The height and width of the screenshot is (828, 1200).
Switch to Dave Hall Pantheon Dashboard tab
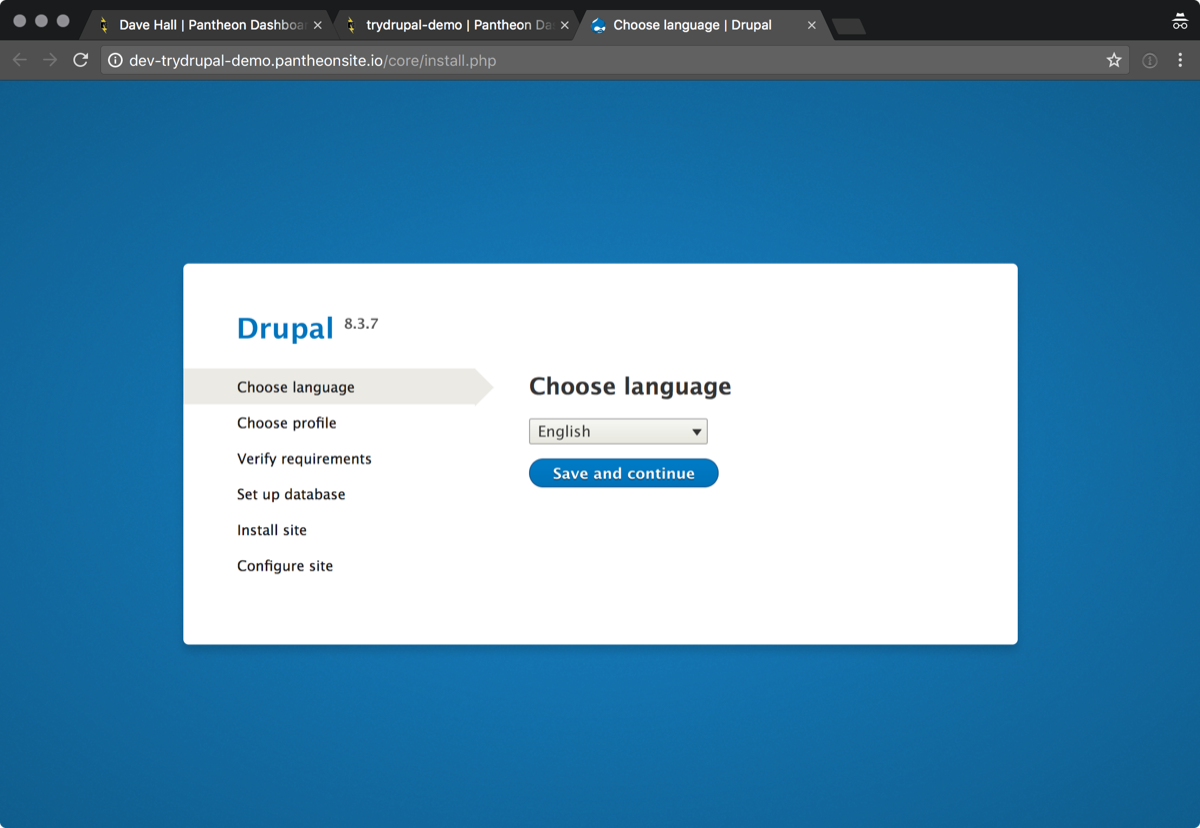pos(205,25)
